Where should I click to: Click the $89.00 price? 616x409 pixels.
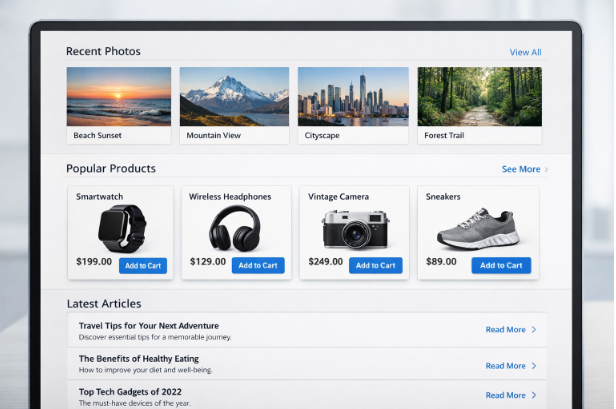[441, 262]
